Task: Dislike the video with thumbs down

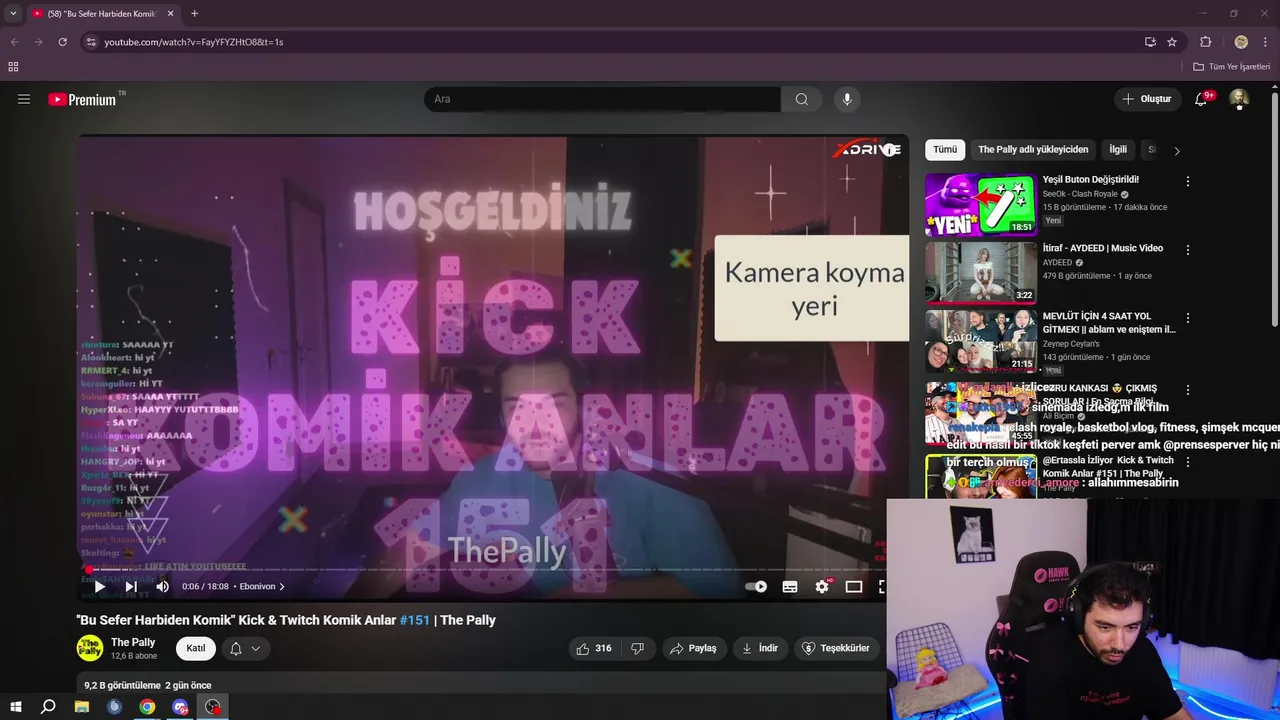Action: pos(637,648)
